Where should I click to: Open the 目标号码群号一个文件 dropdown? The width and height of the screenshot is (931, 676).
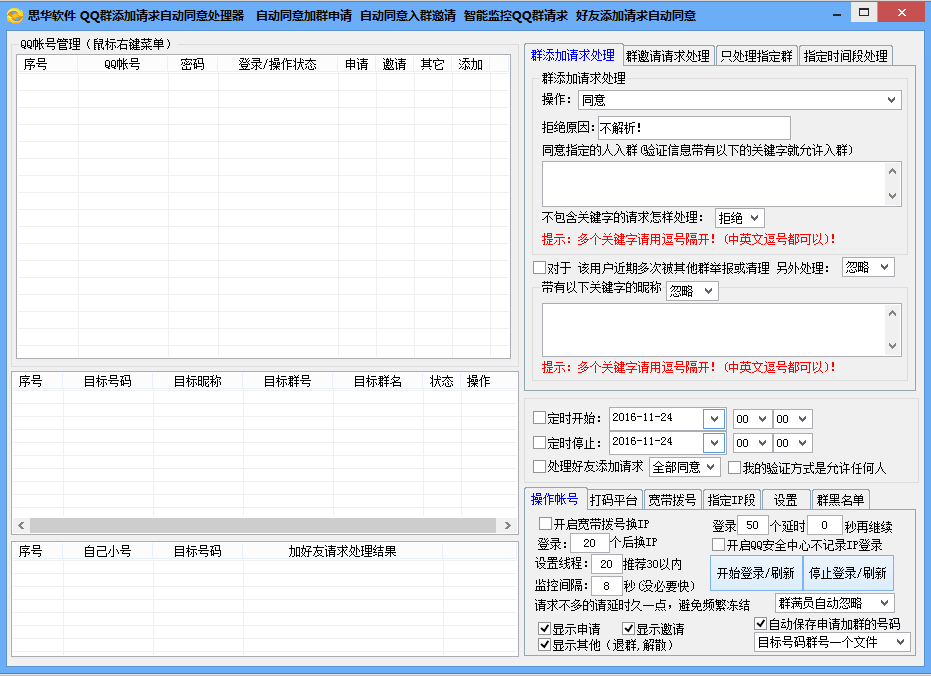832,642
